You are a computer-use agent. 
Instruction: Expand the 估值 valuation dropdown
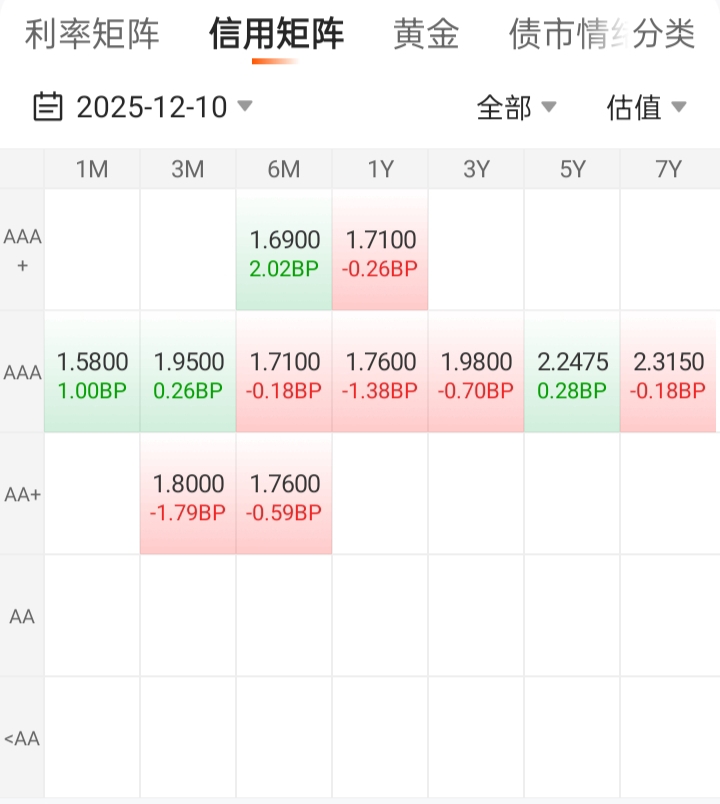pyautogui.click(x=646, y=107)
